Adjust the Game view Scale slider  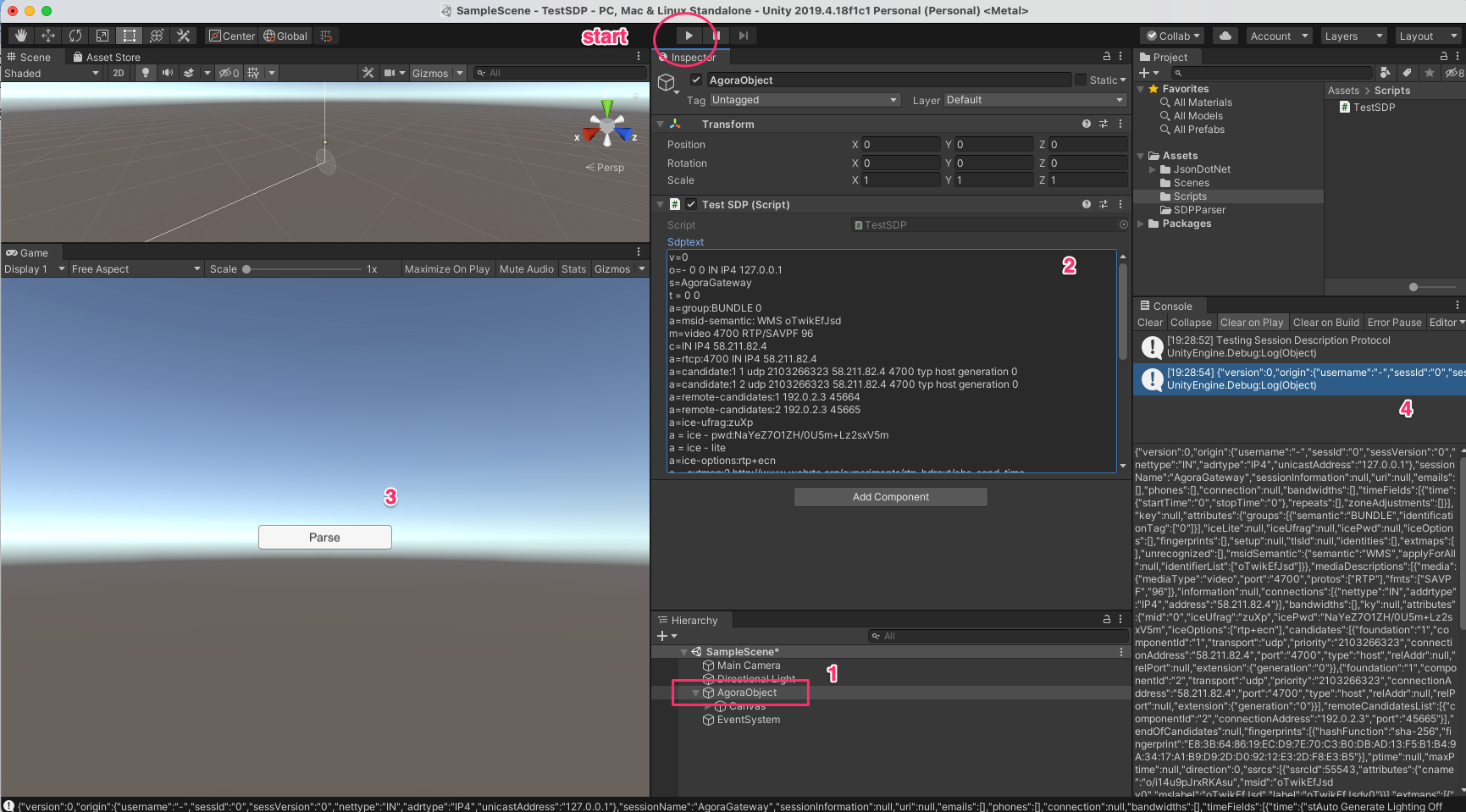point(303,268)
